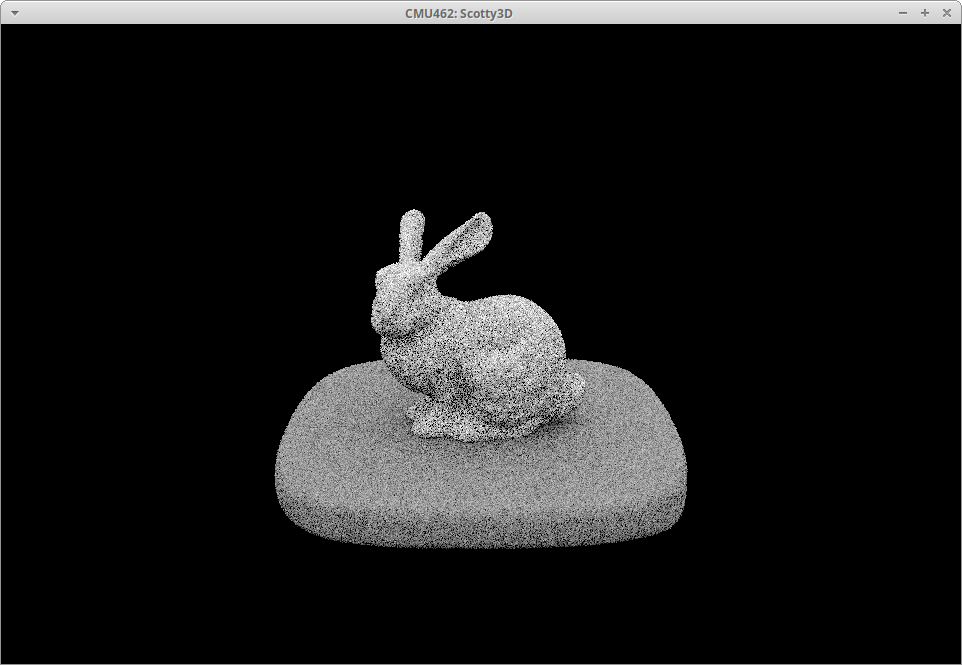
Task: Close the Scotty3D window
Action: pyautogui.click(x=947, y=13)
